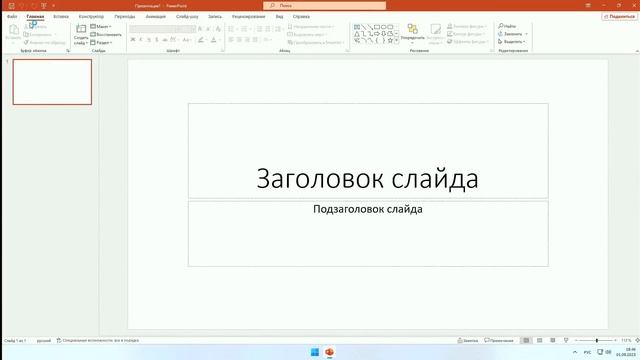Viewport: 640px width, 360px height.
Task: Switch to the Вставка tab
Action: pyautogui.click(x=61, y=17)
